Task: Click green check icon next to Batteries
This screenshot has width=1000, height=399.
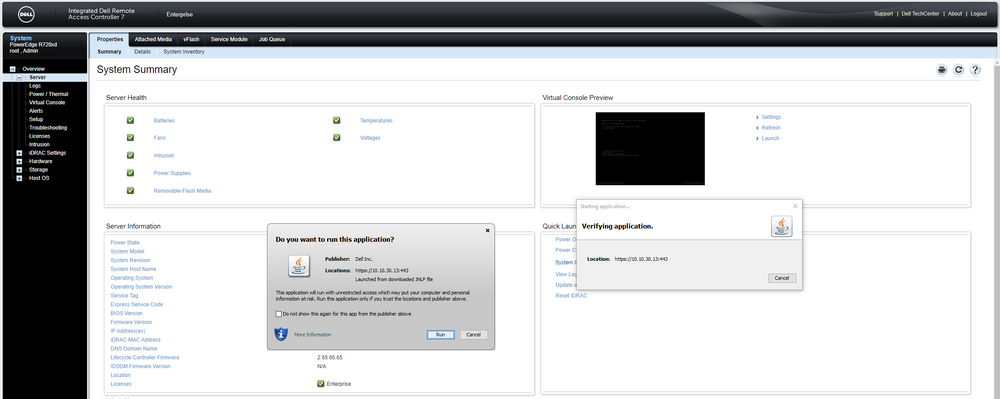Action: 131,120
